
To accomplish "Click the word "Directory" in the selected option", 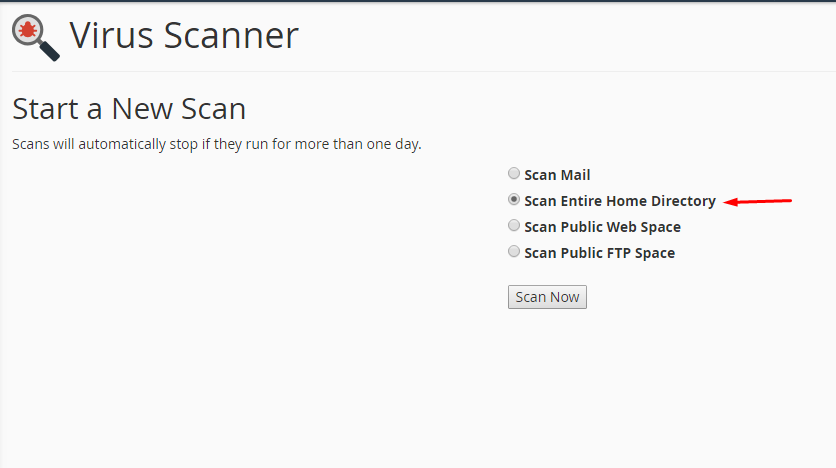I will 683,201.
